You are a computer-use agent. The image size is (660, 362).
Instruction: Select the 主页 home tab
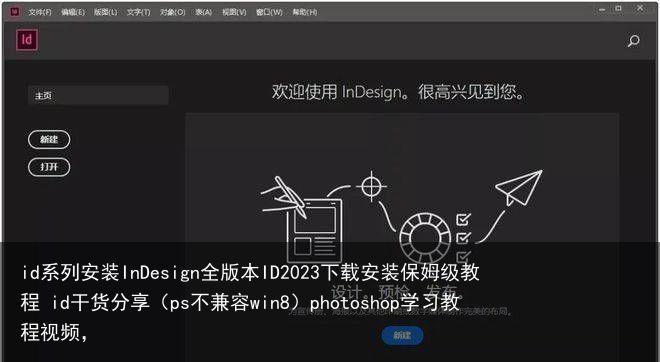(x=98, y=96)
